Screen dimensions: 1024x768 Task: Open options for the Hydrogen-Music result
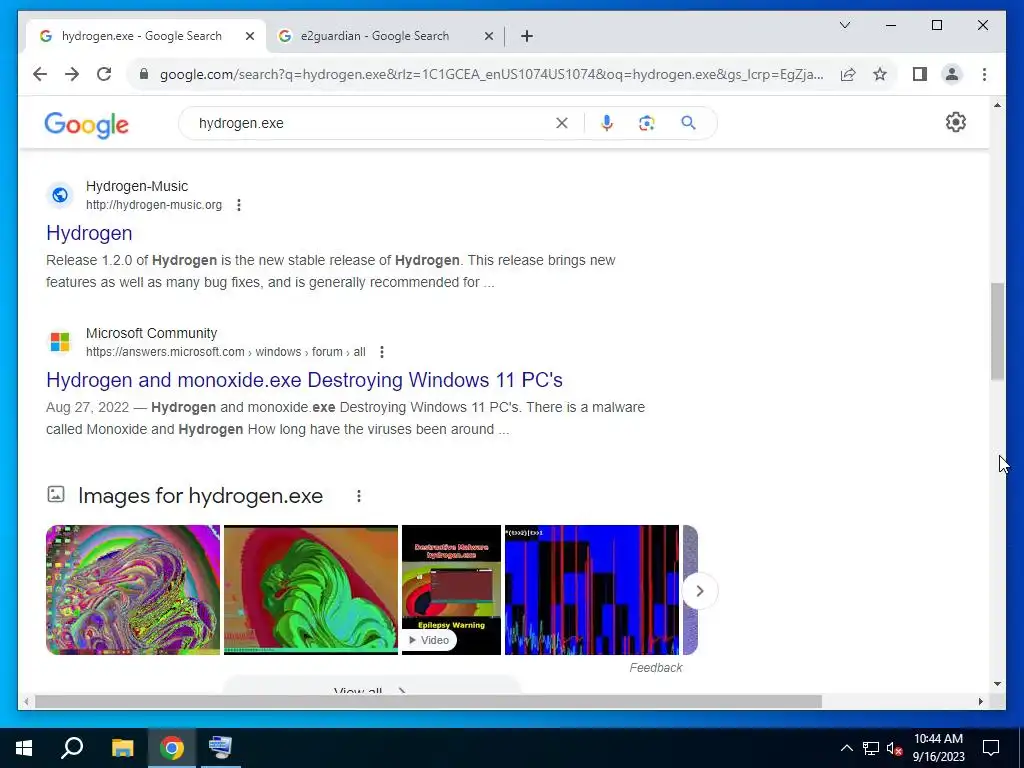239,205
